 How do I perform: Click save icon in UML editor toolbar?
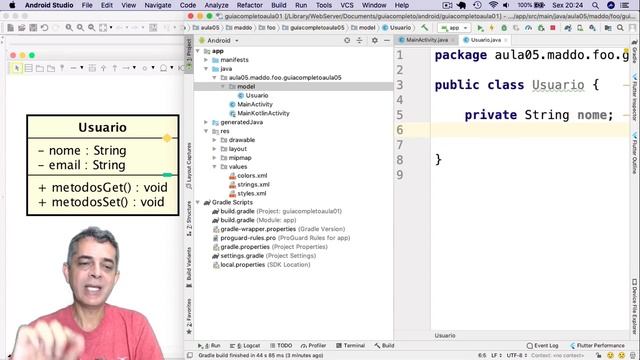(33, 28)
